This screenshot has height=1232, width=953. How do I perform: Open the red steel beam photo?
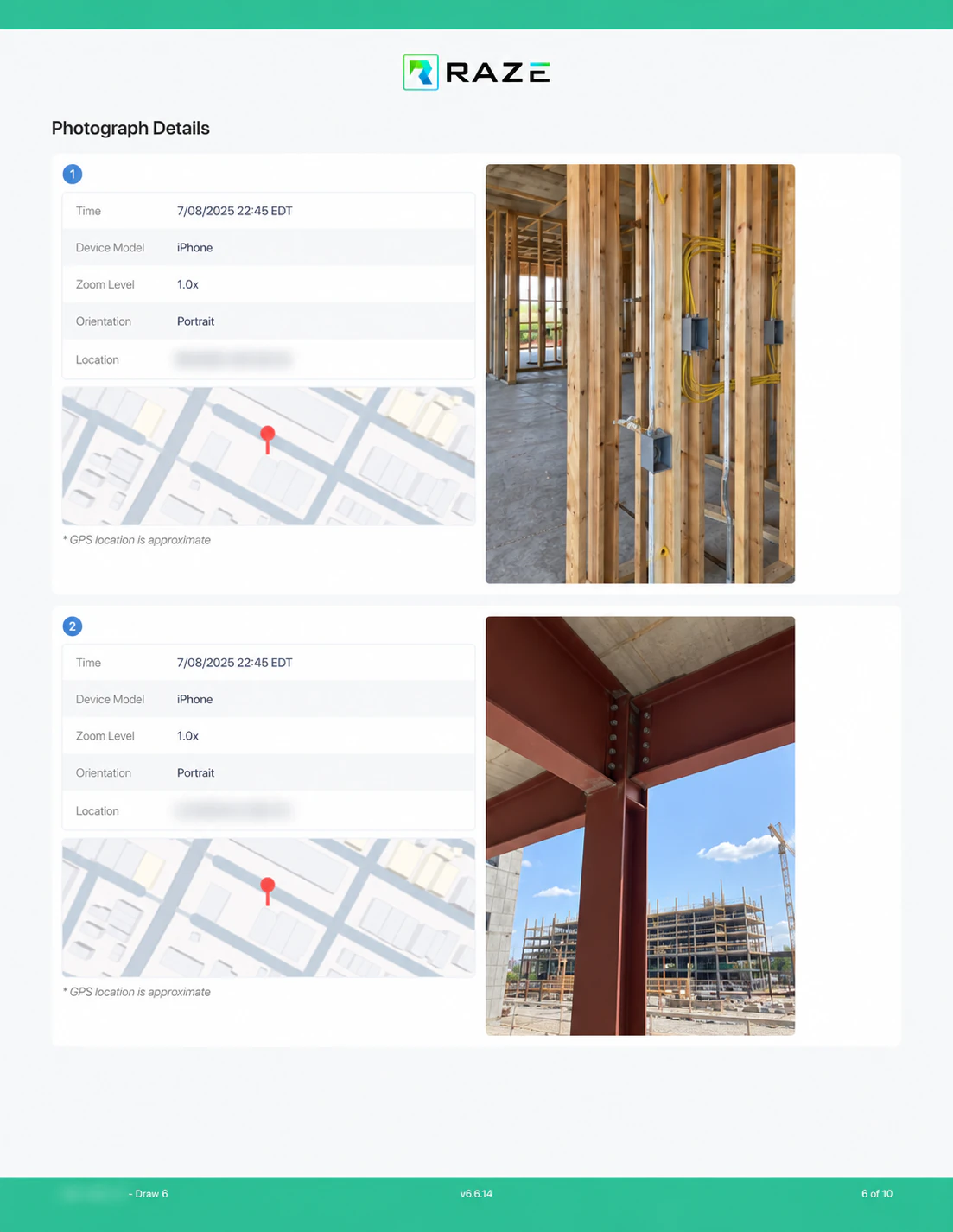(x=640, y=826)
